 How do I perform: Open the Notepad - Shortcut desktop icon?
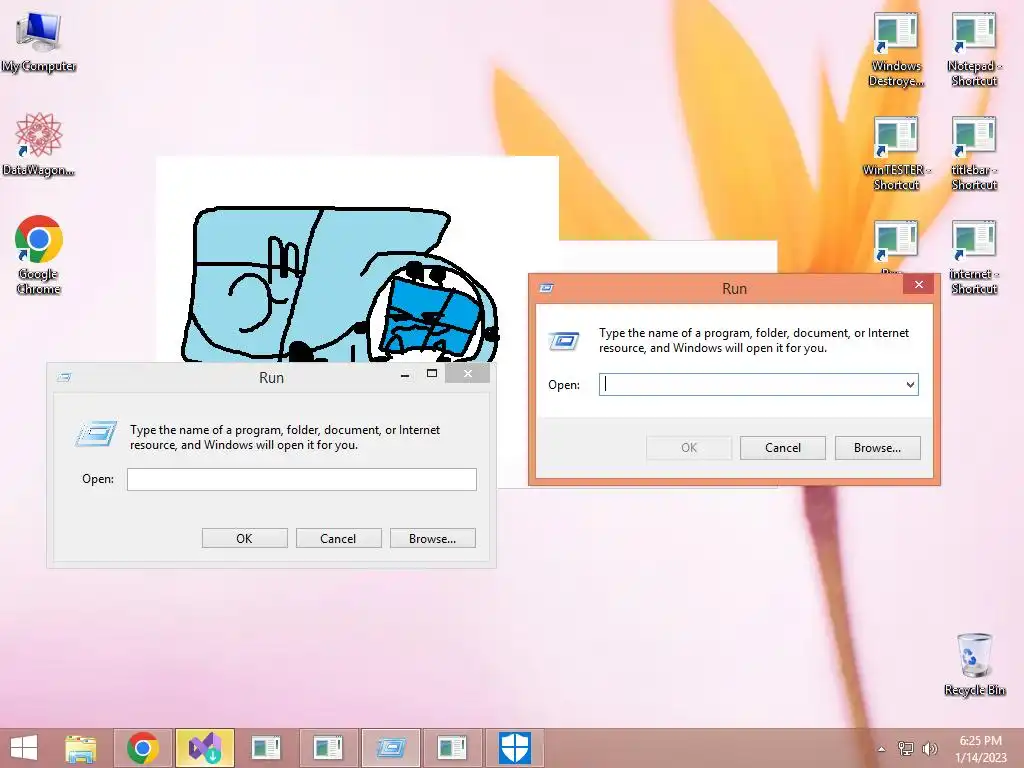click(974, 51)
